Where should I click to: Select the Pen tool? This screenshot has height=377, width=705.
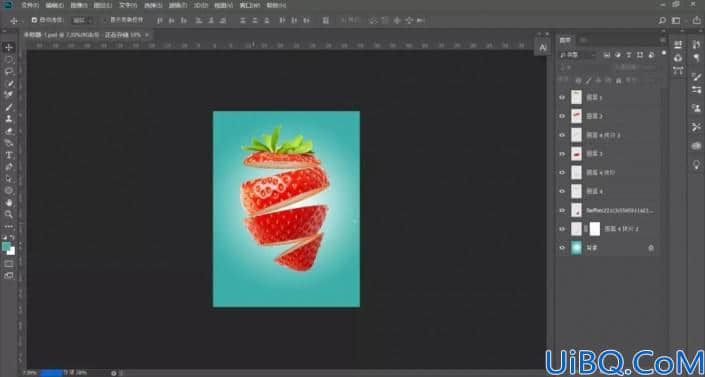9,166
